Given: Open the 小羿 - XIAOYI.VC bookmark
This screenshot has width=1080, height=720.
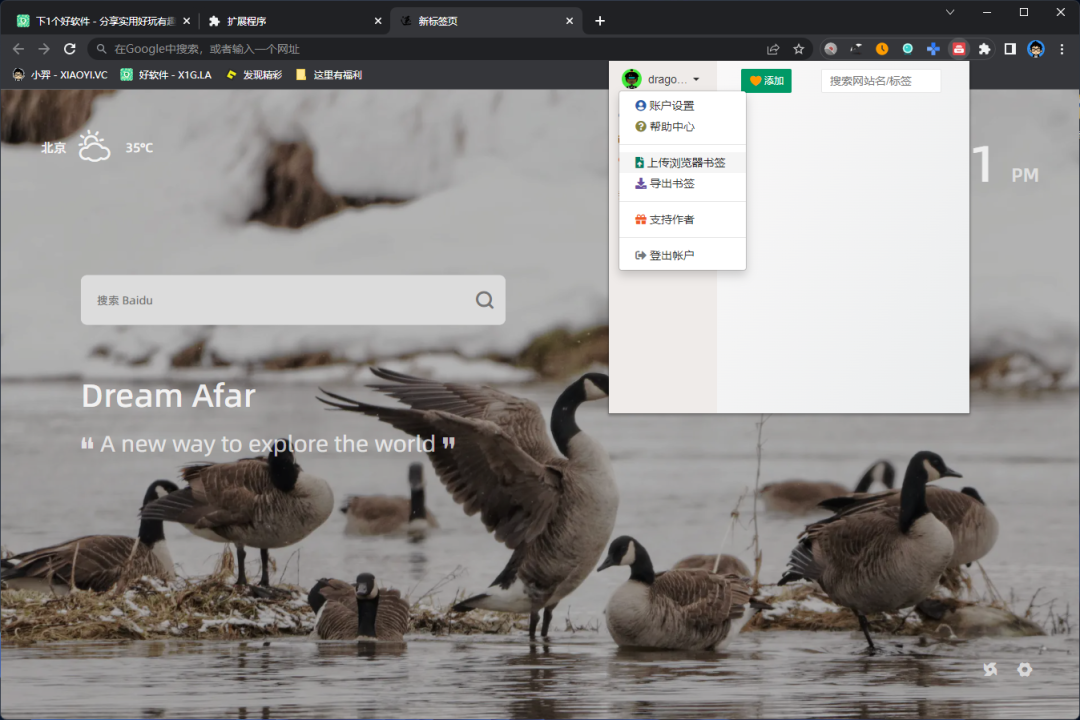Looking at the screenshot, I should coord(60,74).
